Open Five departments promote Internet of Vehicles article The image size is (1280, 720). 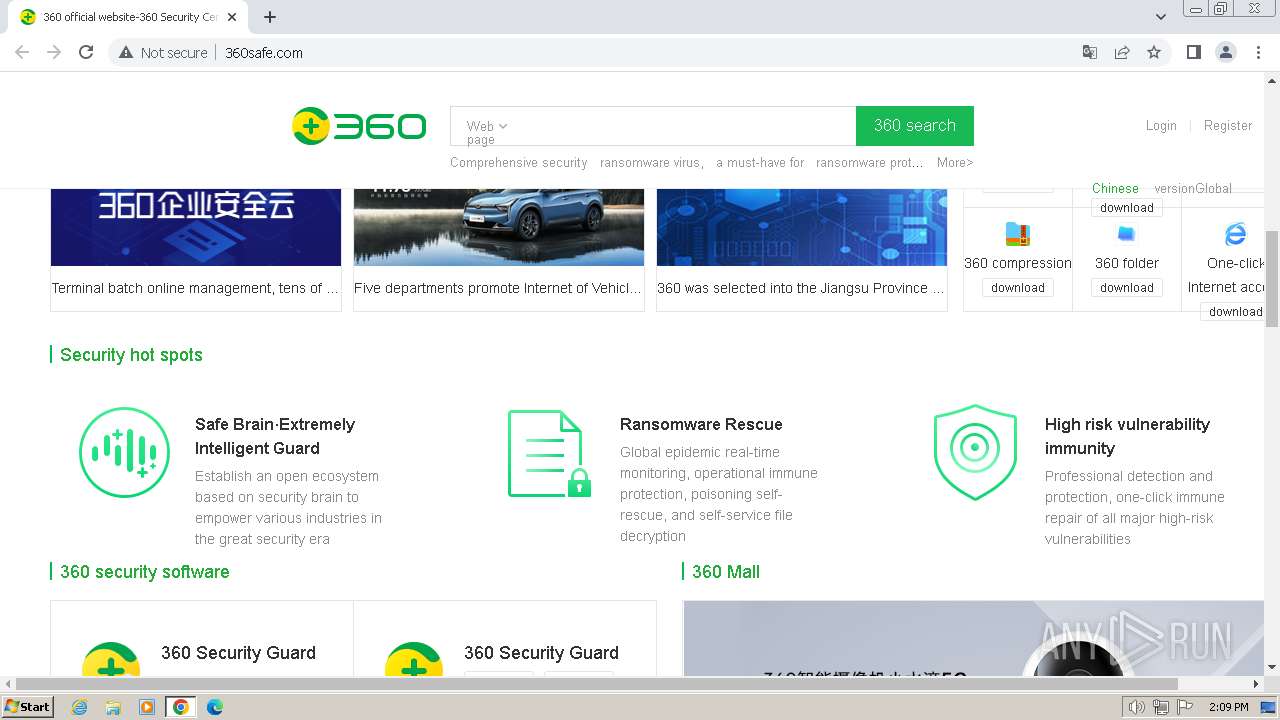498,288
